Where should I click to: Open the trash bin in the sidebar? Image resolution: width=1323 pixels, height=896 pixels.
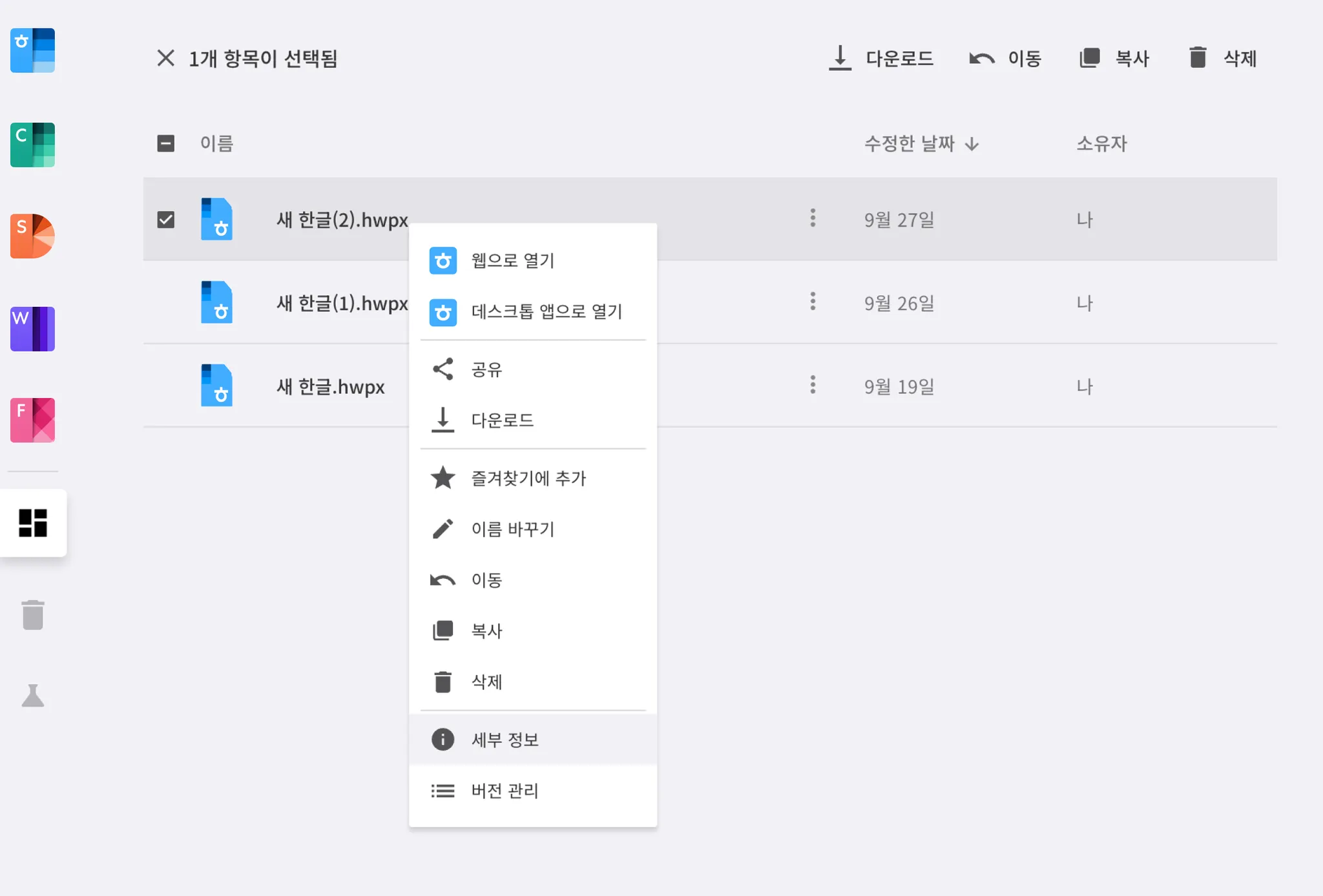coord(33,614)
